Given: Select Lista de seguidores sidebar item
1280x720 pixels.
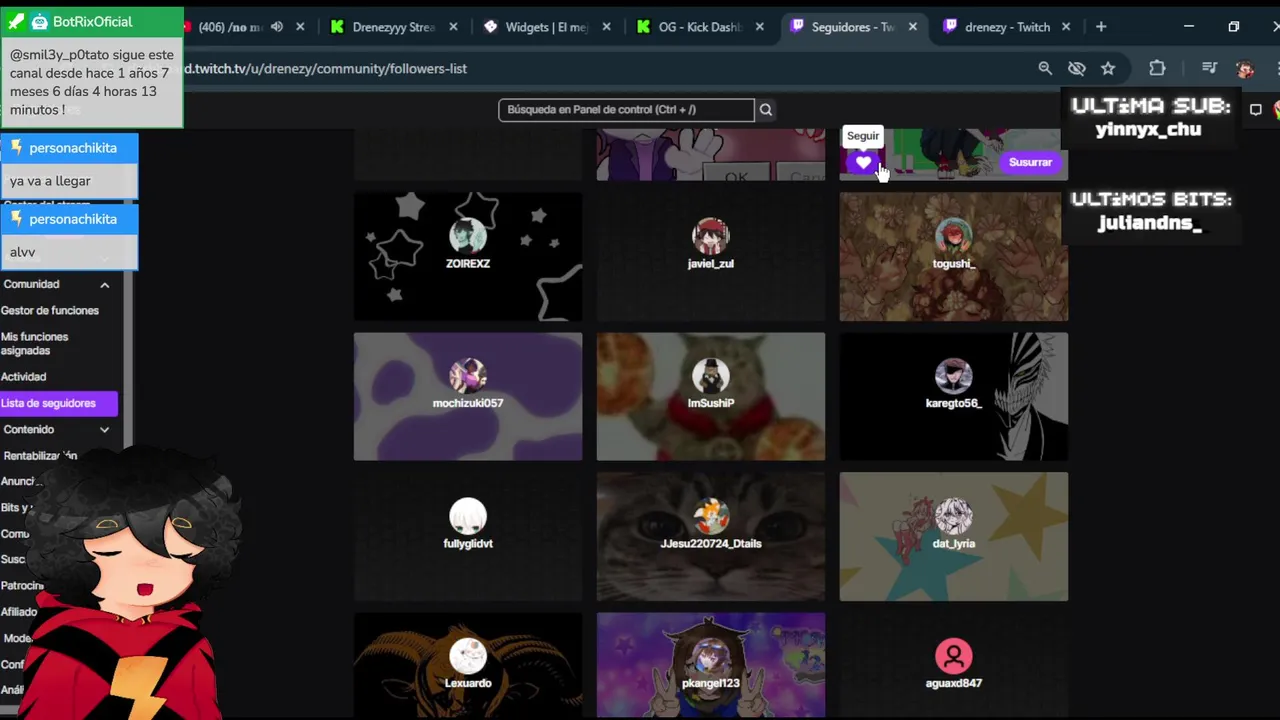Looking at the screenshot, I should click(58, 403).
